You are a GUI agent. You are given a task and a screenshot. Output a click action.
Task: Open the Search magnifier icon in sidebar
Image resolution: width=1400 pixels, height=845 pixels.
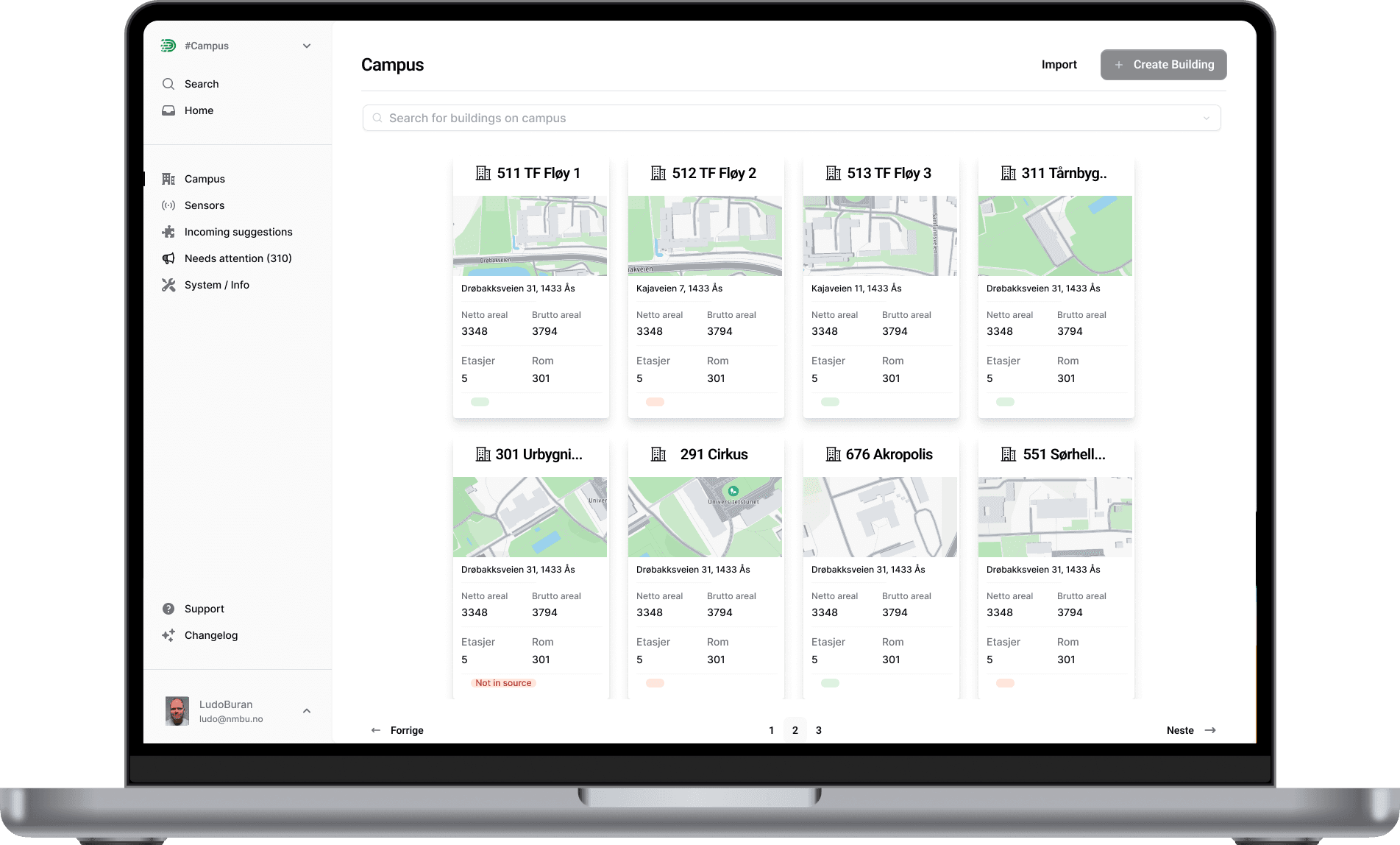tap(168, 84)
